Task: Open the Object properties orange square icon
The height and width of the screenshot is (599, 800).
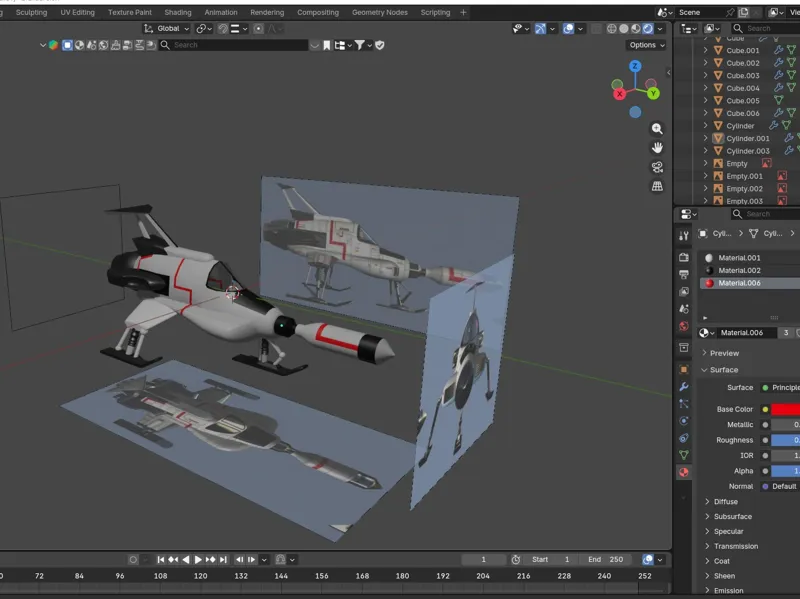Action: (684, 369)
